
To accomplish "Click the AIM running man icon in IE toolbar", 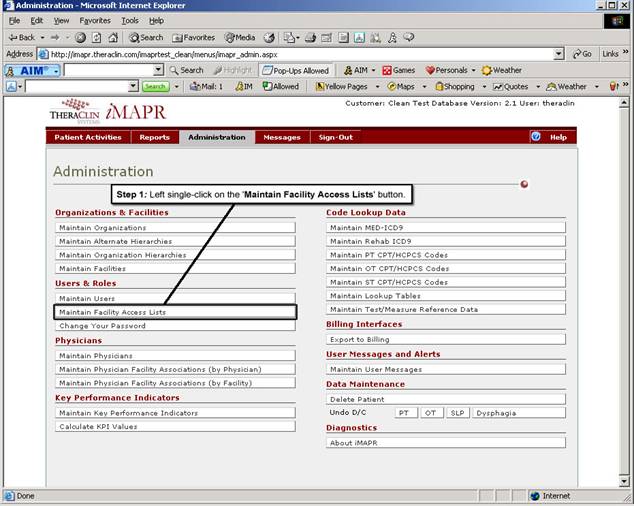I will (392, 38).
